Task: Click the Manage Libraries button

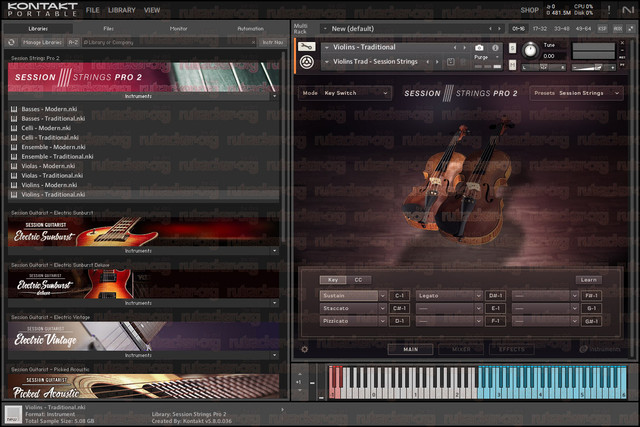Action: coord(42,42)
